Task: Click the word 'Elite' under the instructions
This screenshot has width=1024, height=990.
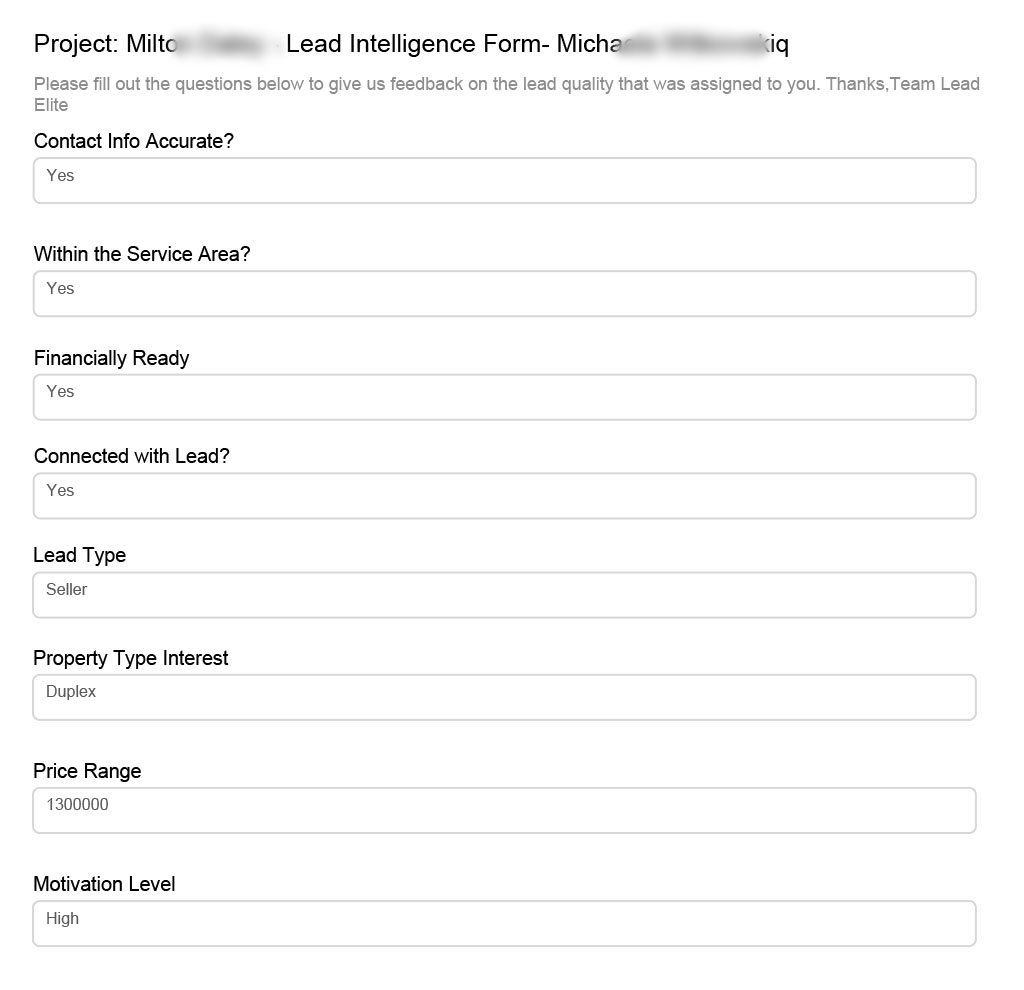Action: coord(51,104)
